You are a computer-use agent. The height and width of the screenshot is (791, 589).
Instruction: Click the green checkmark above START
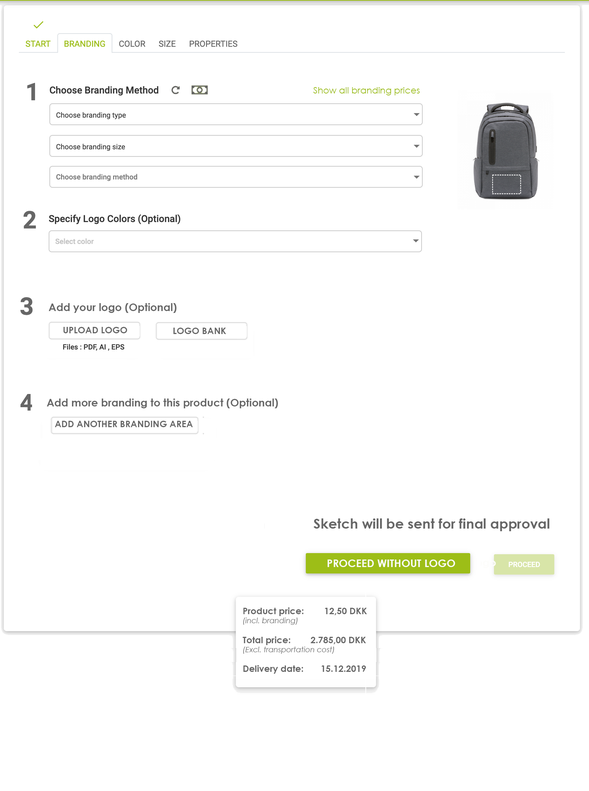(x=38, y=24)
